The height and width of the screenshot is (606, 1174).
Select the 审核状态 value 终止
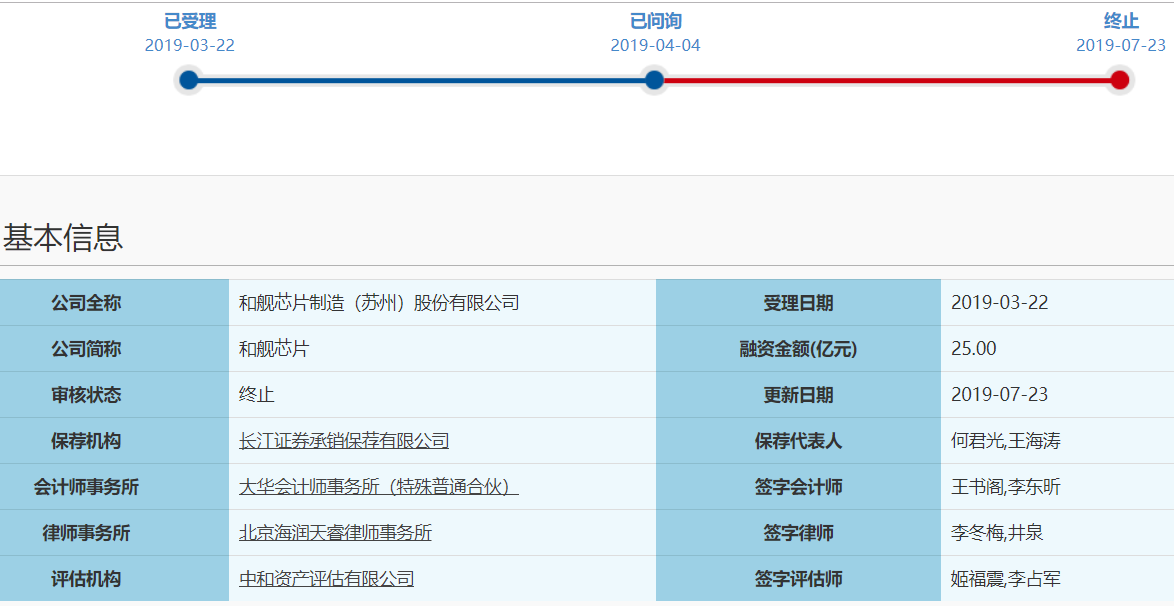256,395
